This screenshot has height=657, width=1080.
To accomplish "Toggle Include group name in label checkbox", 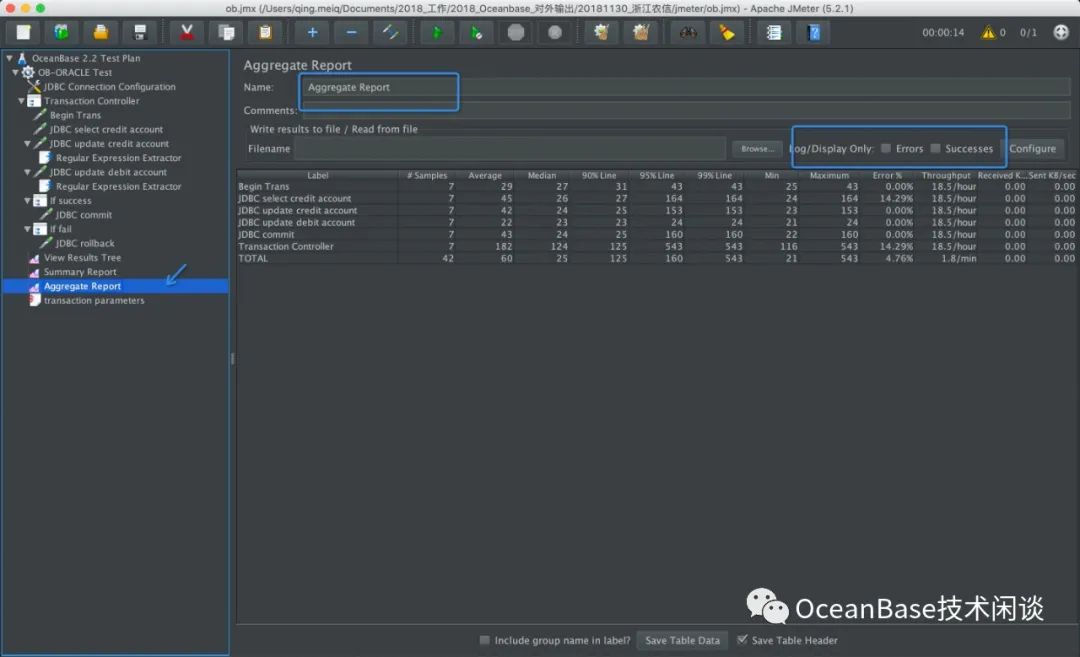I will pos(485,640).
